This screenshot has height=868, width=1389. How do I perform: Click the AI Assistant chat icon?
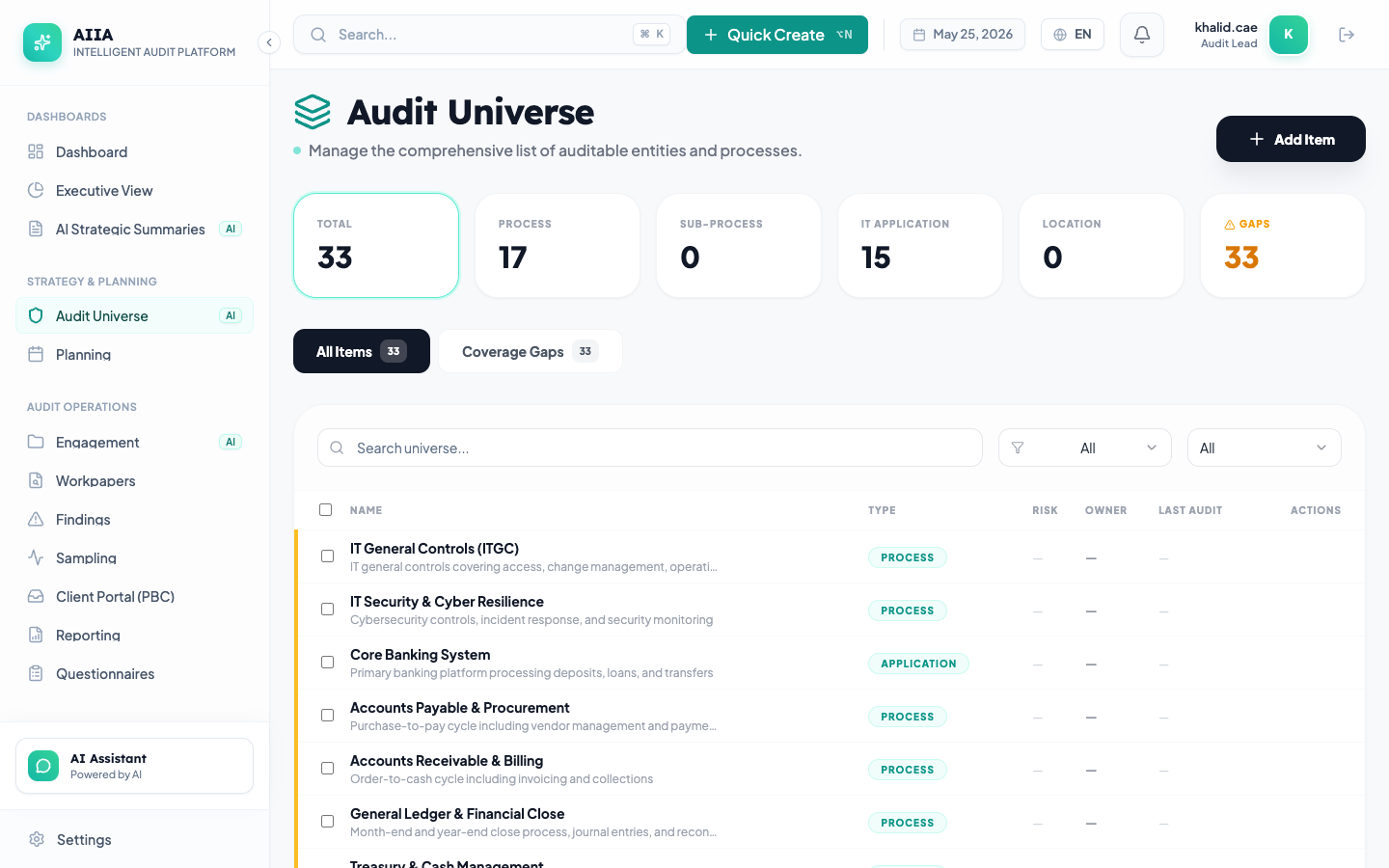click(x=43, y=766)
